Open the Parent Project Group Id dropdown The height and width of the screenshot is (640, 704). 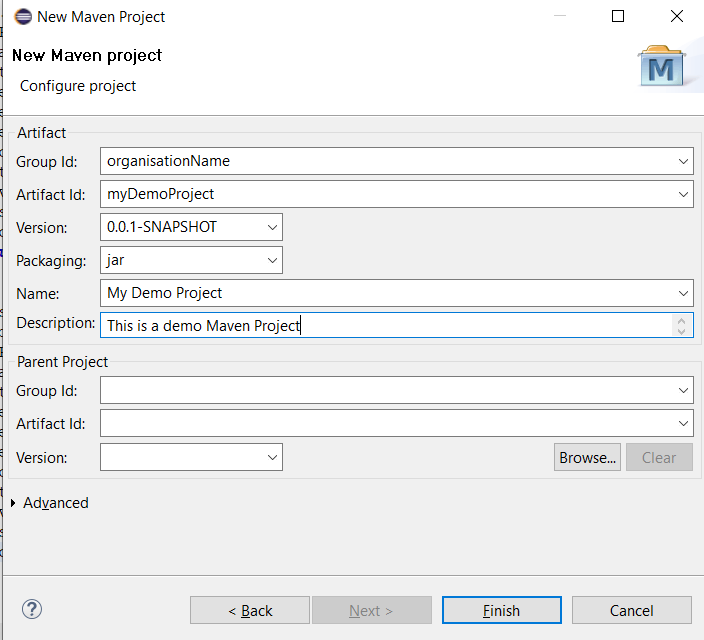coord(683,391)
